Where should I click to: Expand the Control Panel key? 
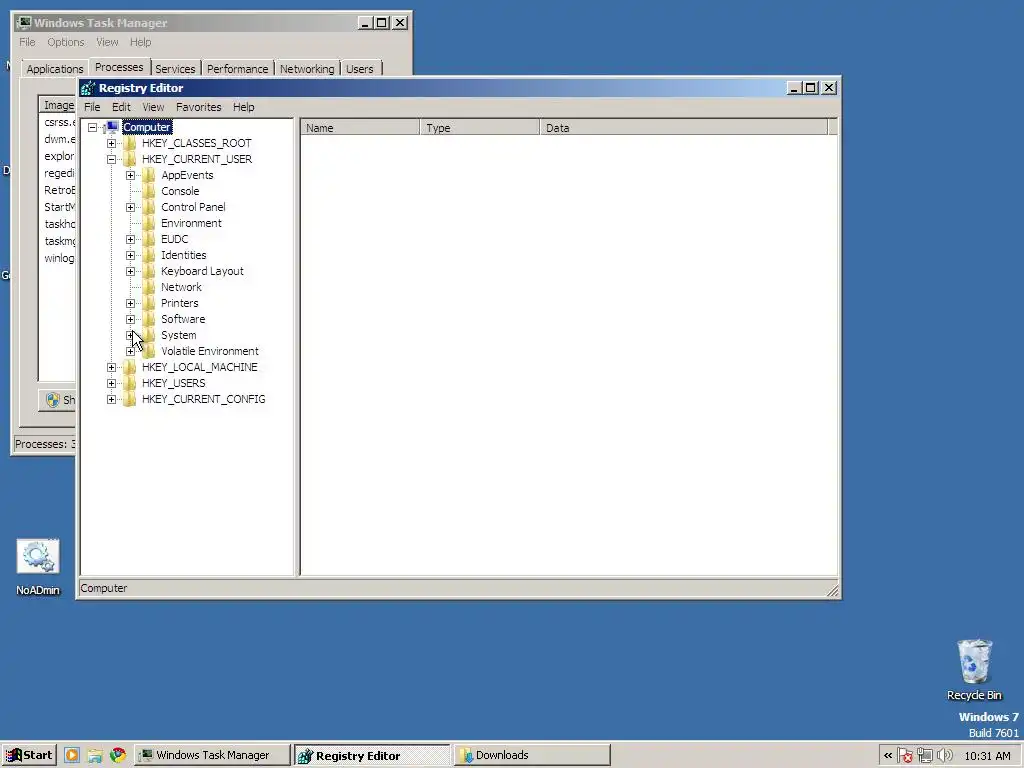(131, 207)
